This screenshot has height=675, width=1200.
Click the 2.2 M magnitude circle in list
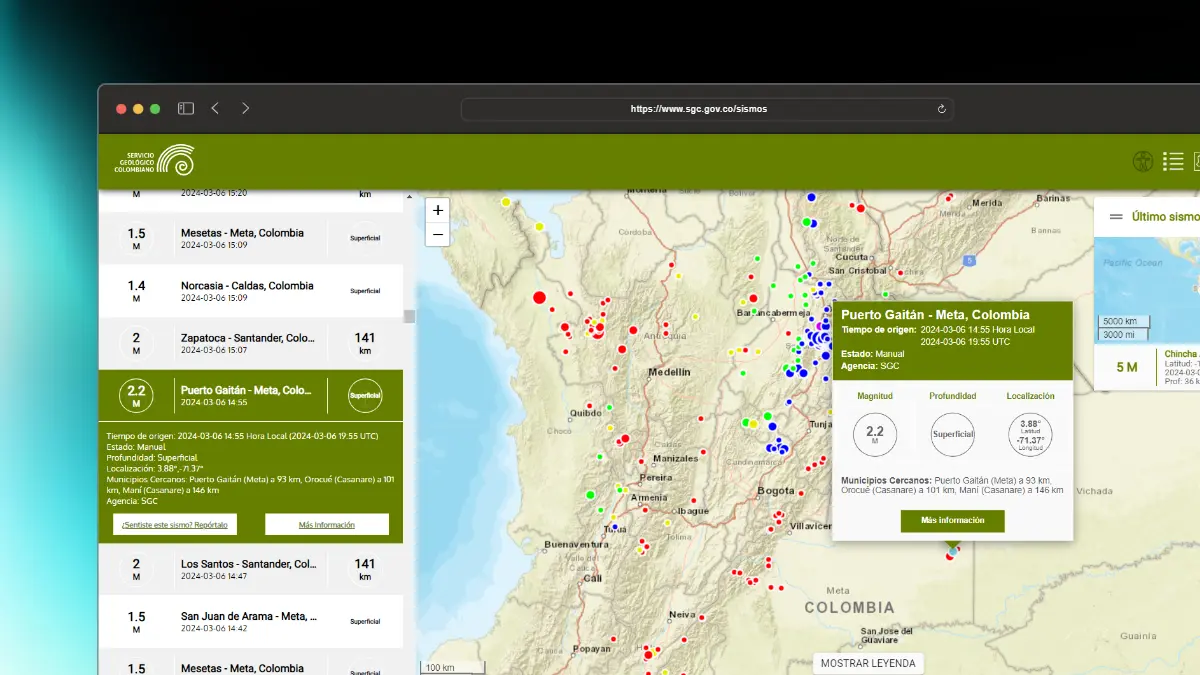click(x=136, y=395)
